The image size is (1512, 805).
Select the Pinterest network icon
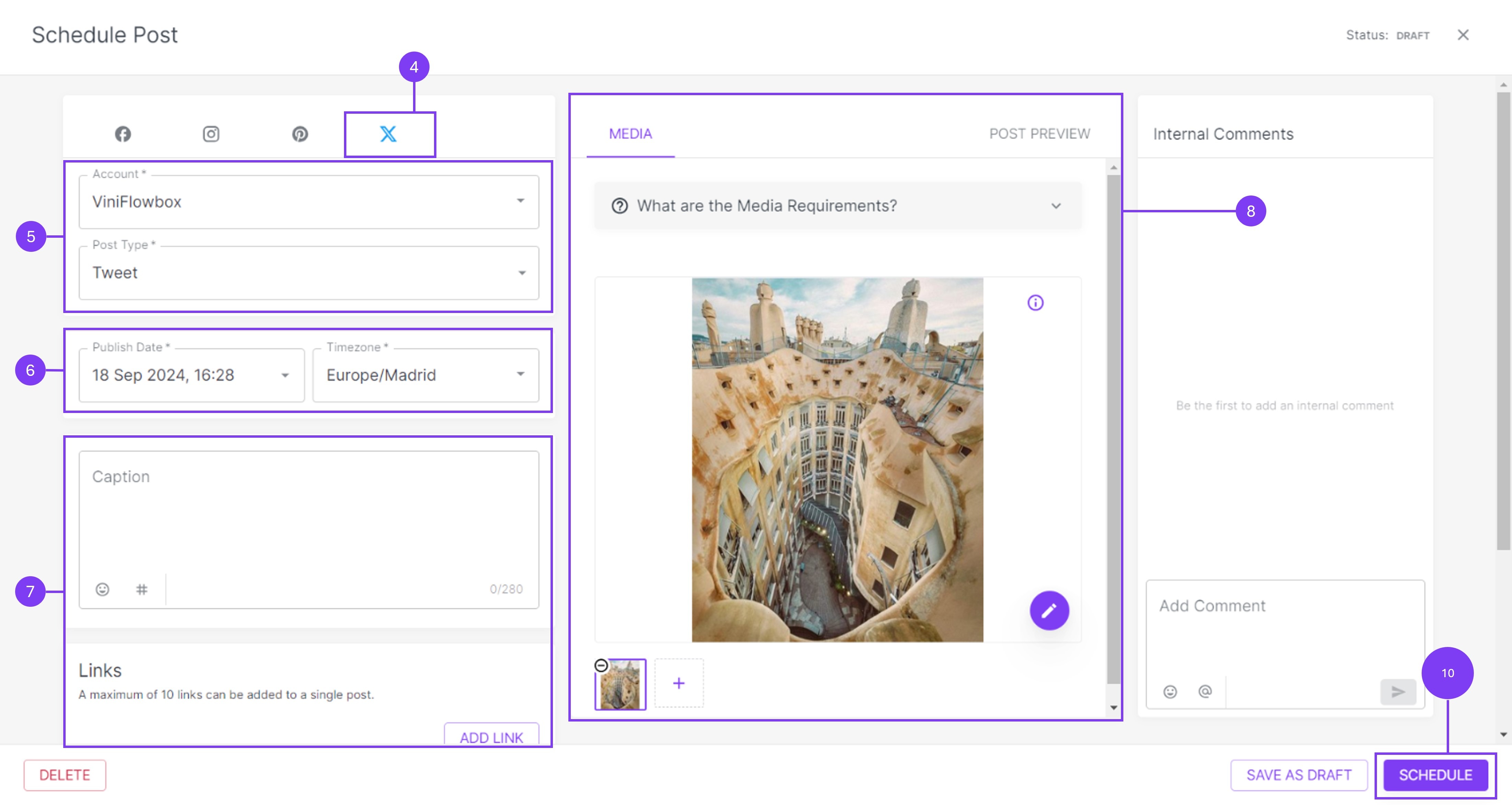(x=300, y=134)
